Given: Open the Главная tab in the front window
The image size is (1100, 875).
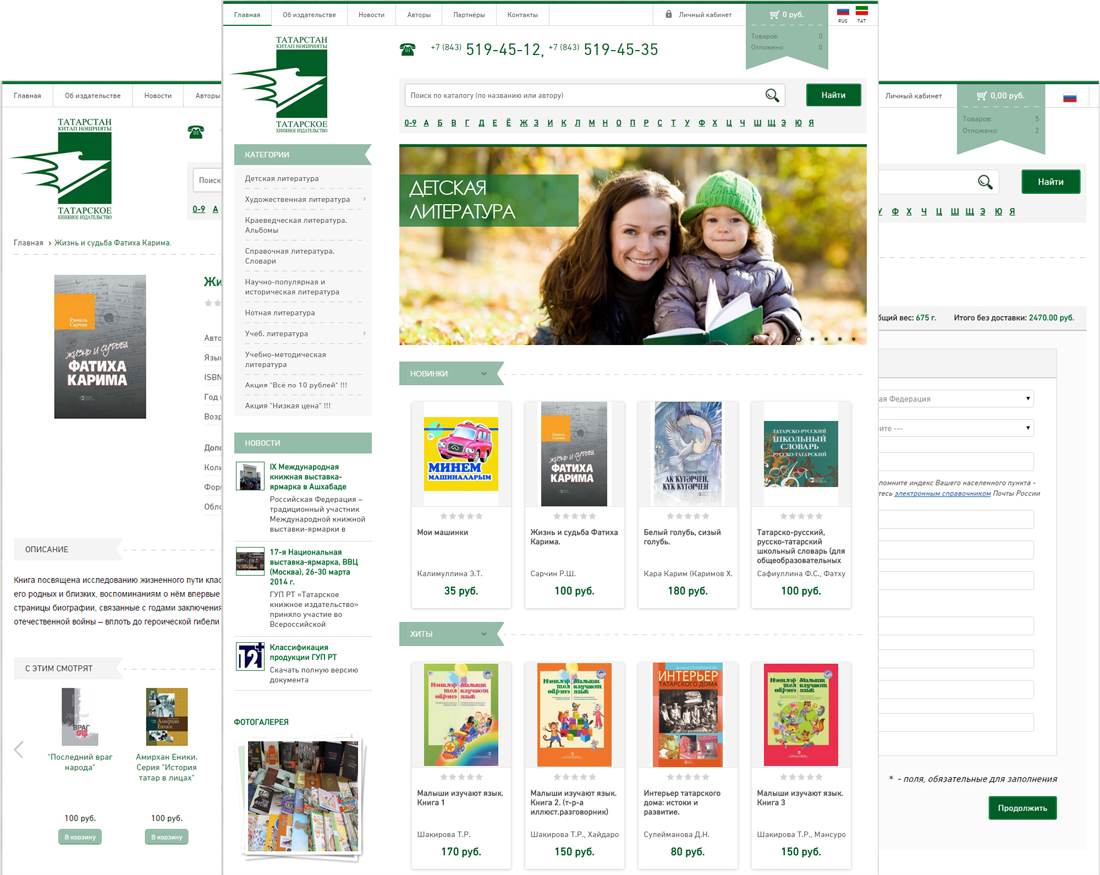Looking at the screenshot, I should [247, 15].
